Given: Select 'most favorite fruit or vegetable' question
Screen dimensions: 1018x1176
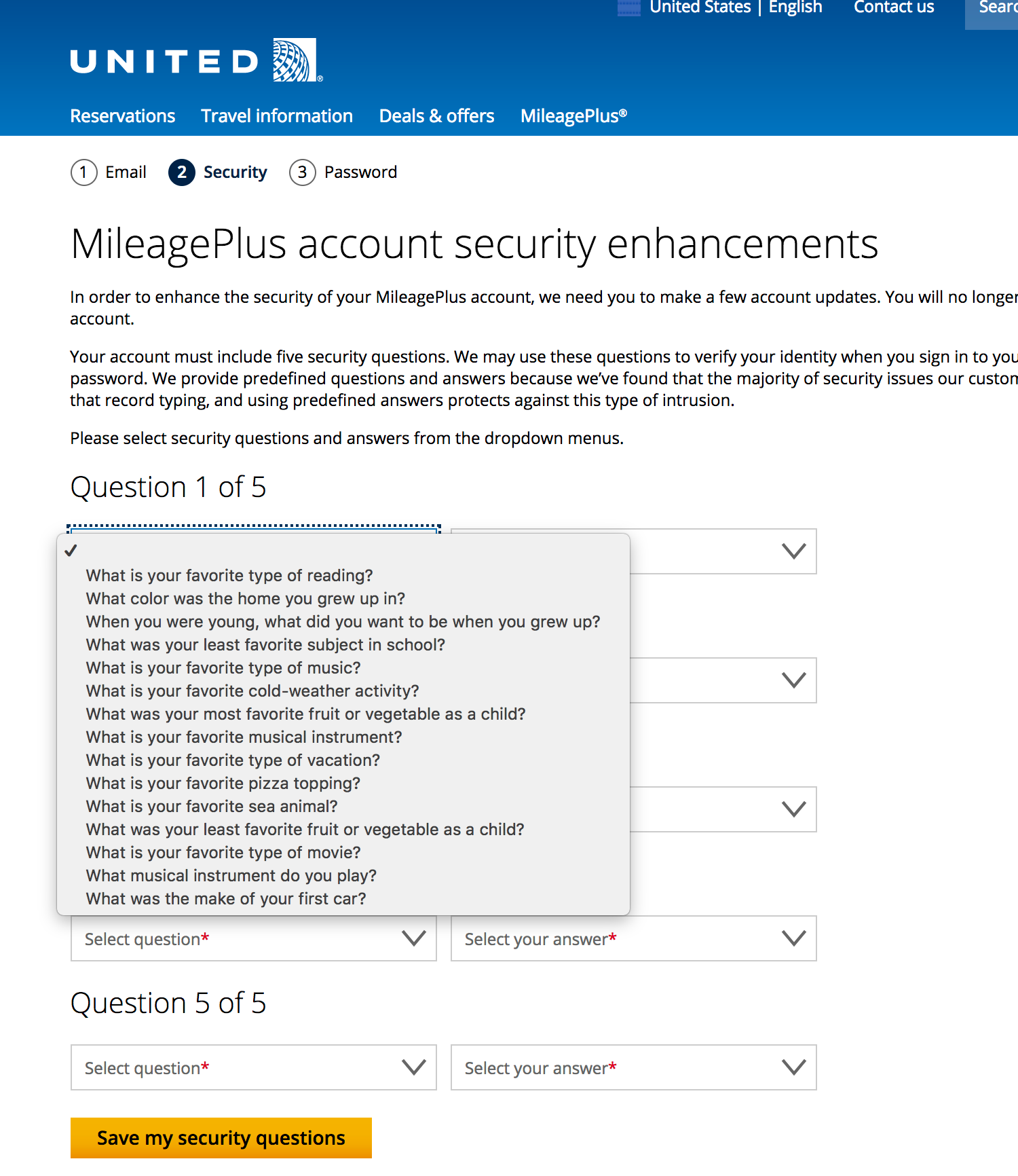Looking at the screenshot, I should point(343,714).
